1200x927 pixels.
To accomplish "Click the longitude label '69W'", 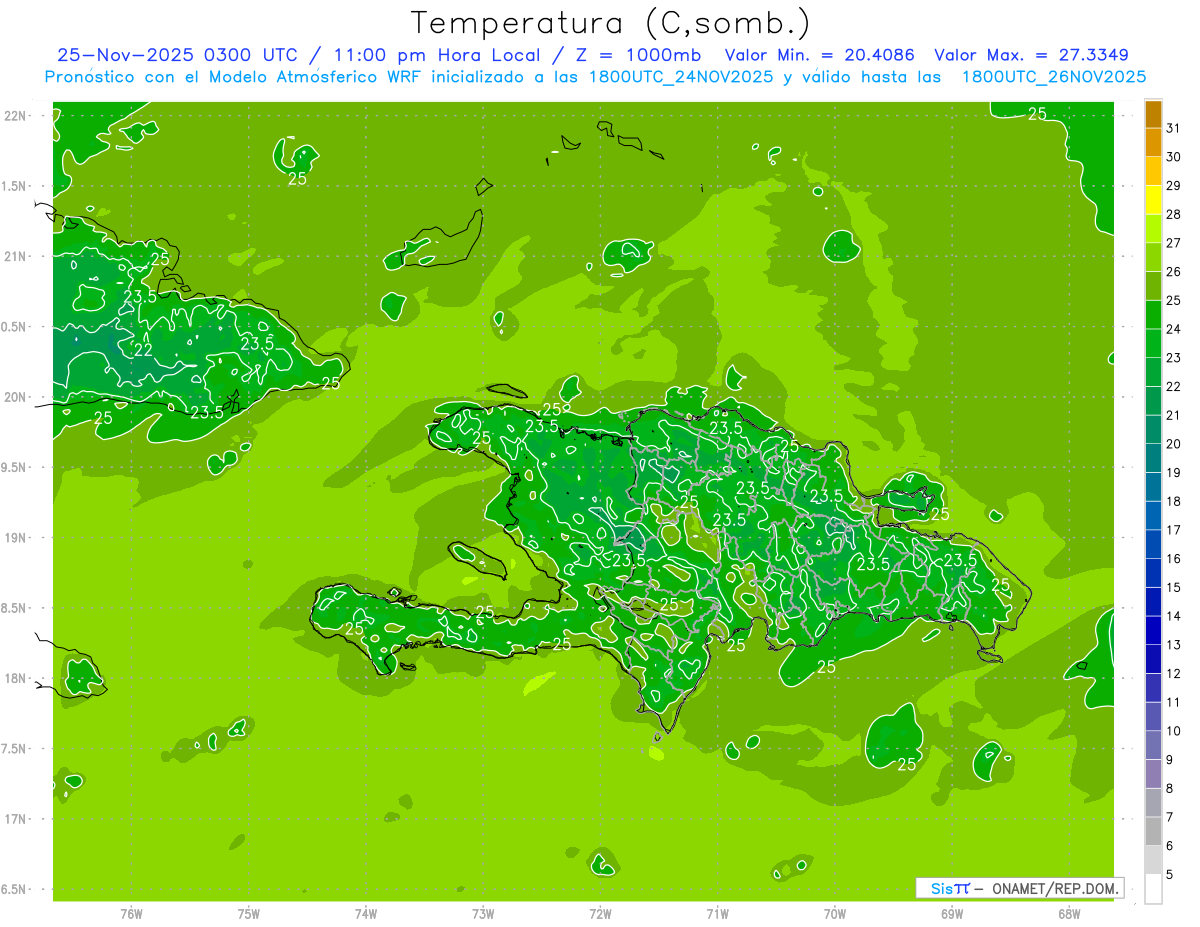I will (x=952, y=914).
